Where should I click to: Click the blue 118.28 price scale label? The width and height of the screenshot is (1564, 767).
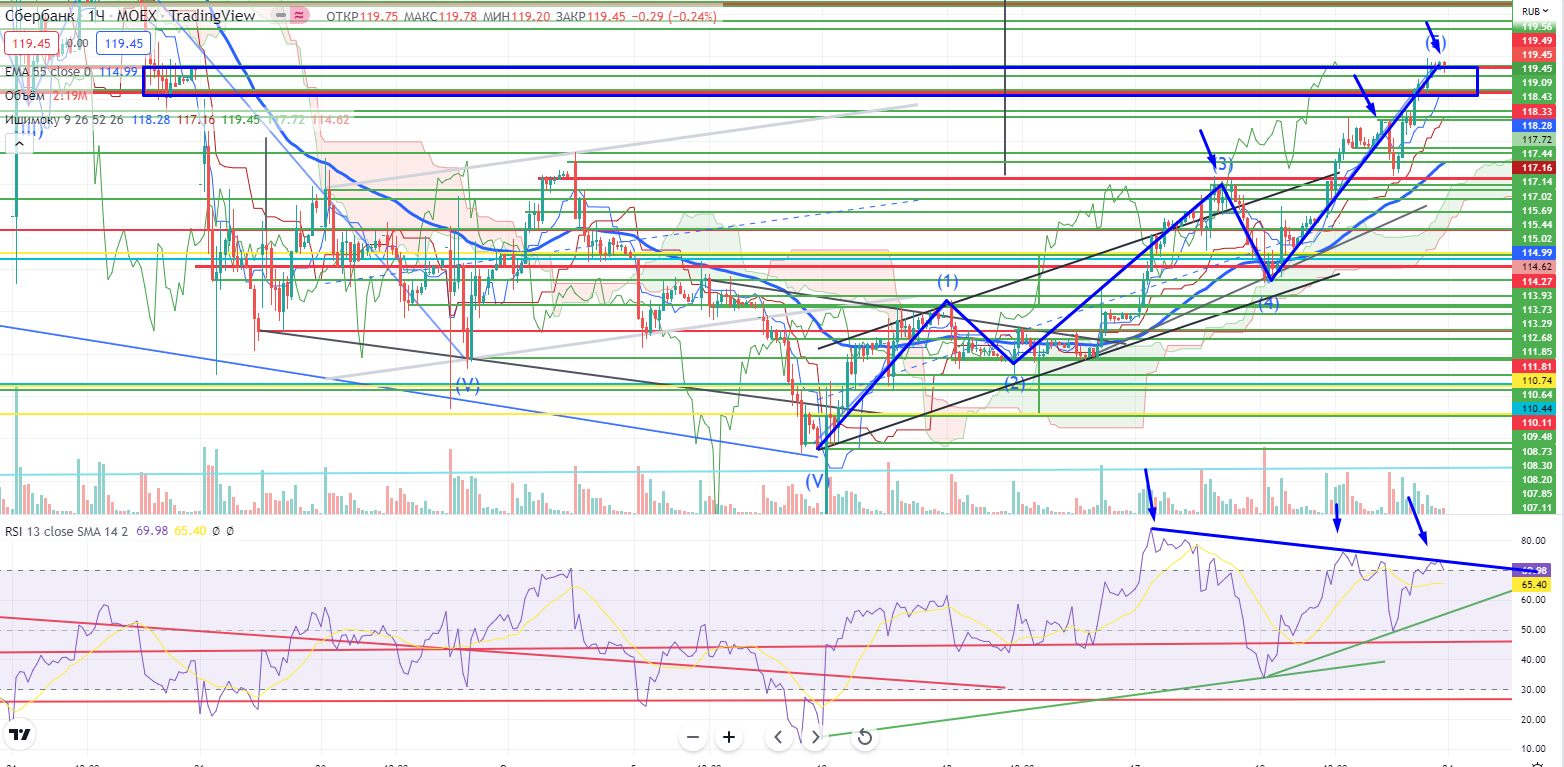(1535, 126)
